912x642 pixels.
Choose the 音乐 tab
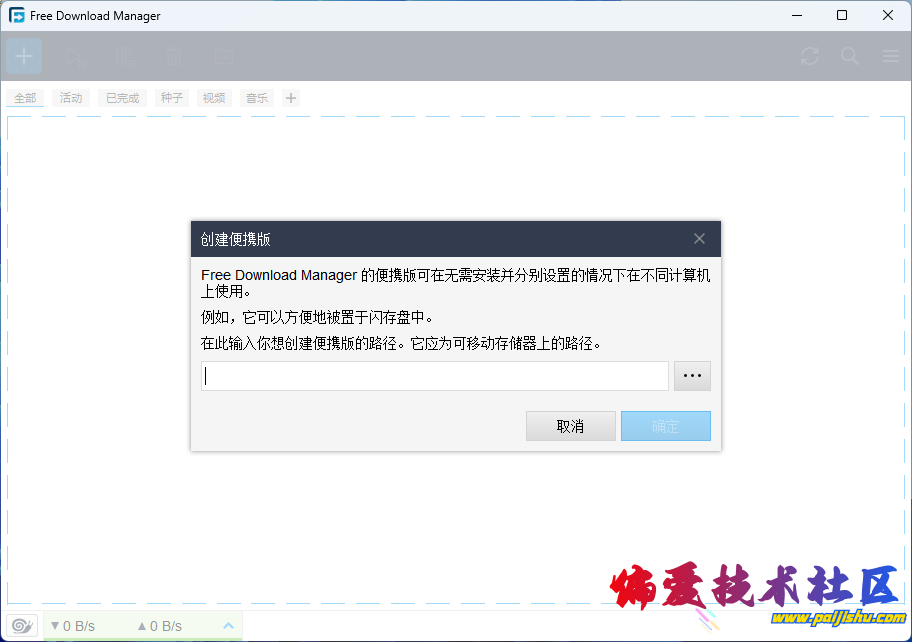tap(257, 98)
